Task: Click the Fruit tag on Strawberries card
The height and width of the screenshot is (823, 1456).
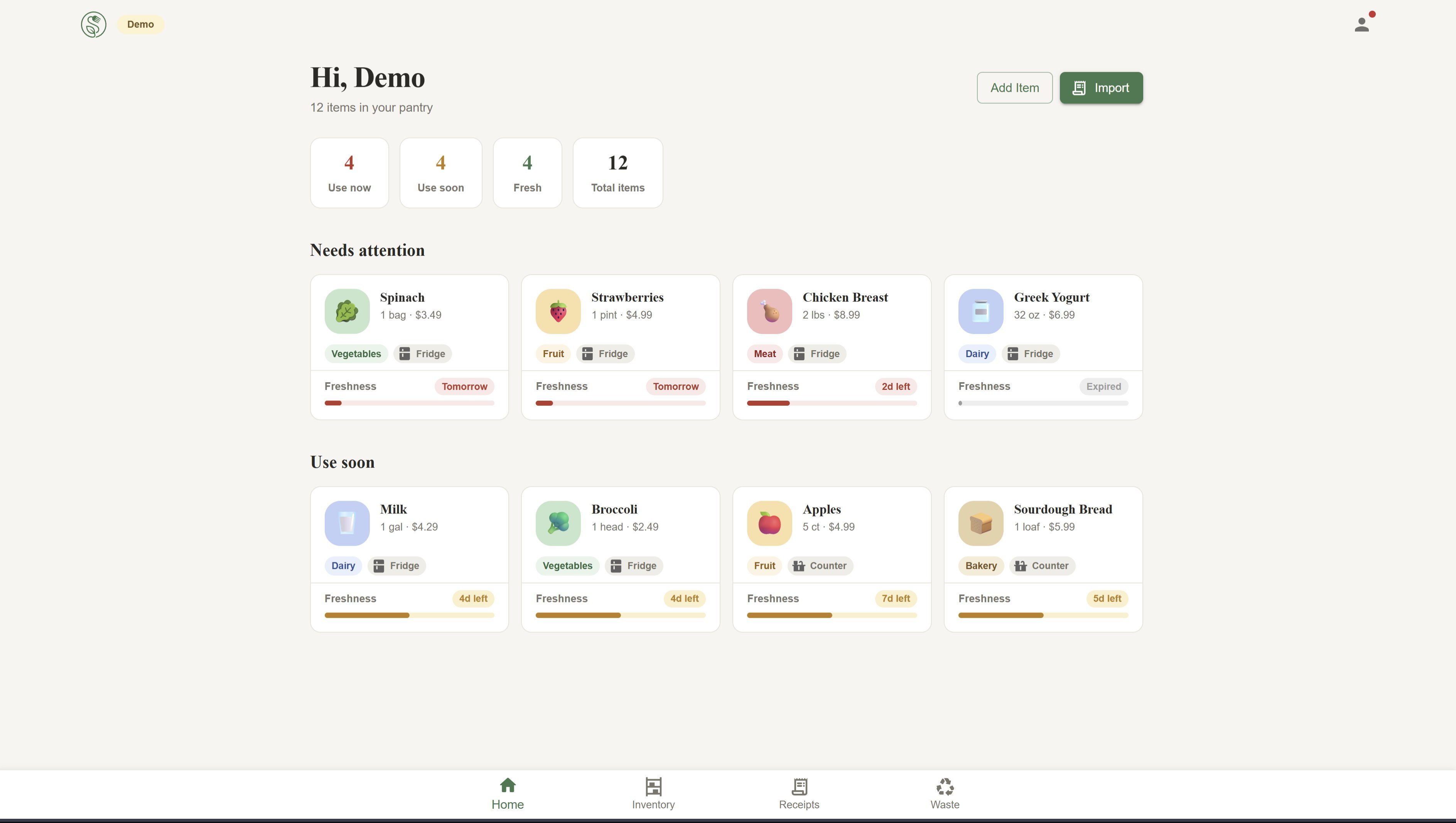Action: (x=553, y=354)
